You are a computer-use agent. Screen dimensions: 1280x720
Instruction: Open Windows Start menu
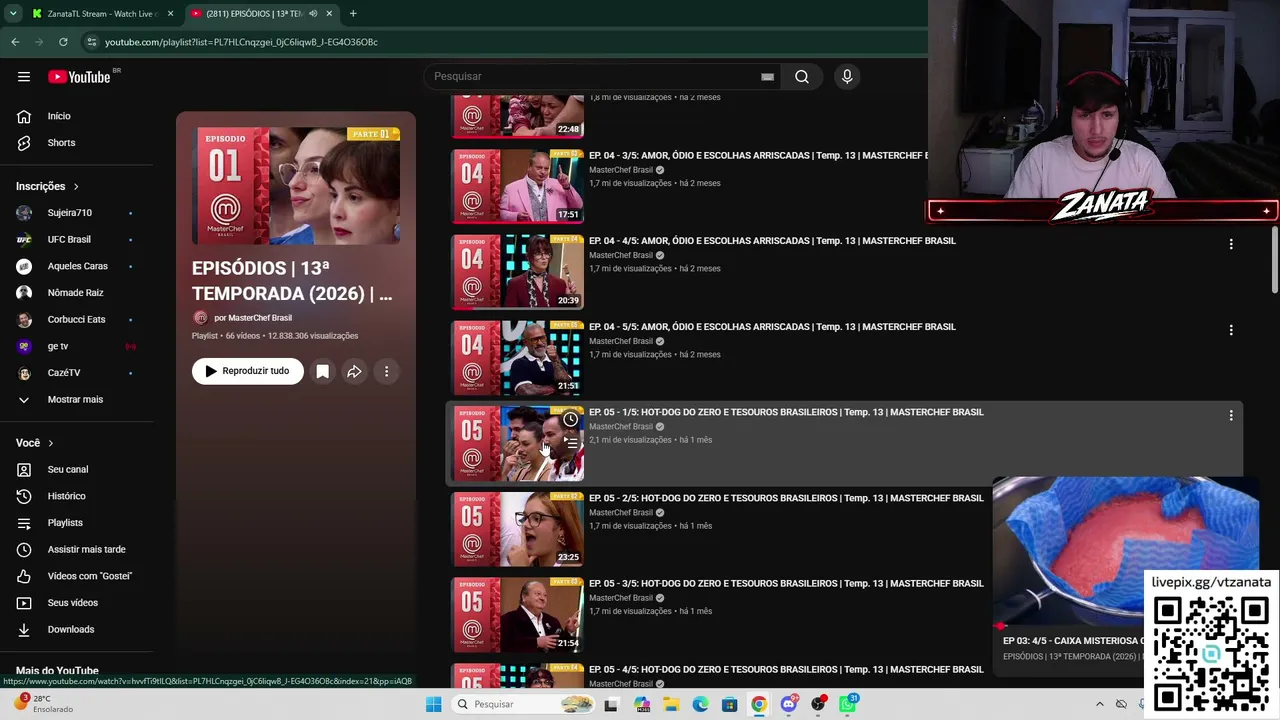click(433, 704)
